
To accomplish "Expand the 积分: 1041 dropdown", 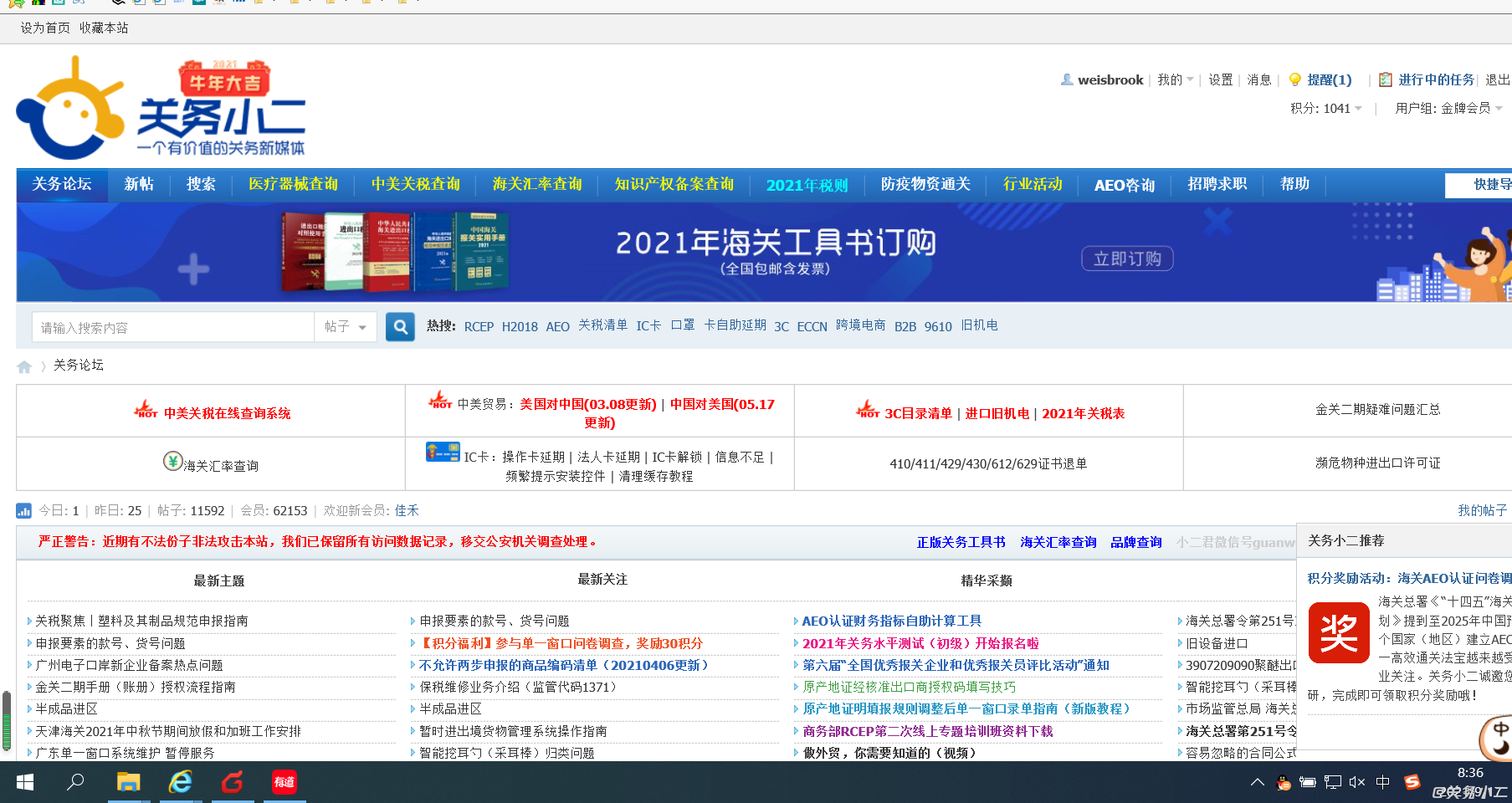I will click(1326, 108).
